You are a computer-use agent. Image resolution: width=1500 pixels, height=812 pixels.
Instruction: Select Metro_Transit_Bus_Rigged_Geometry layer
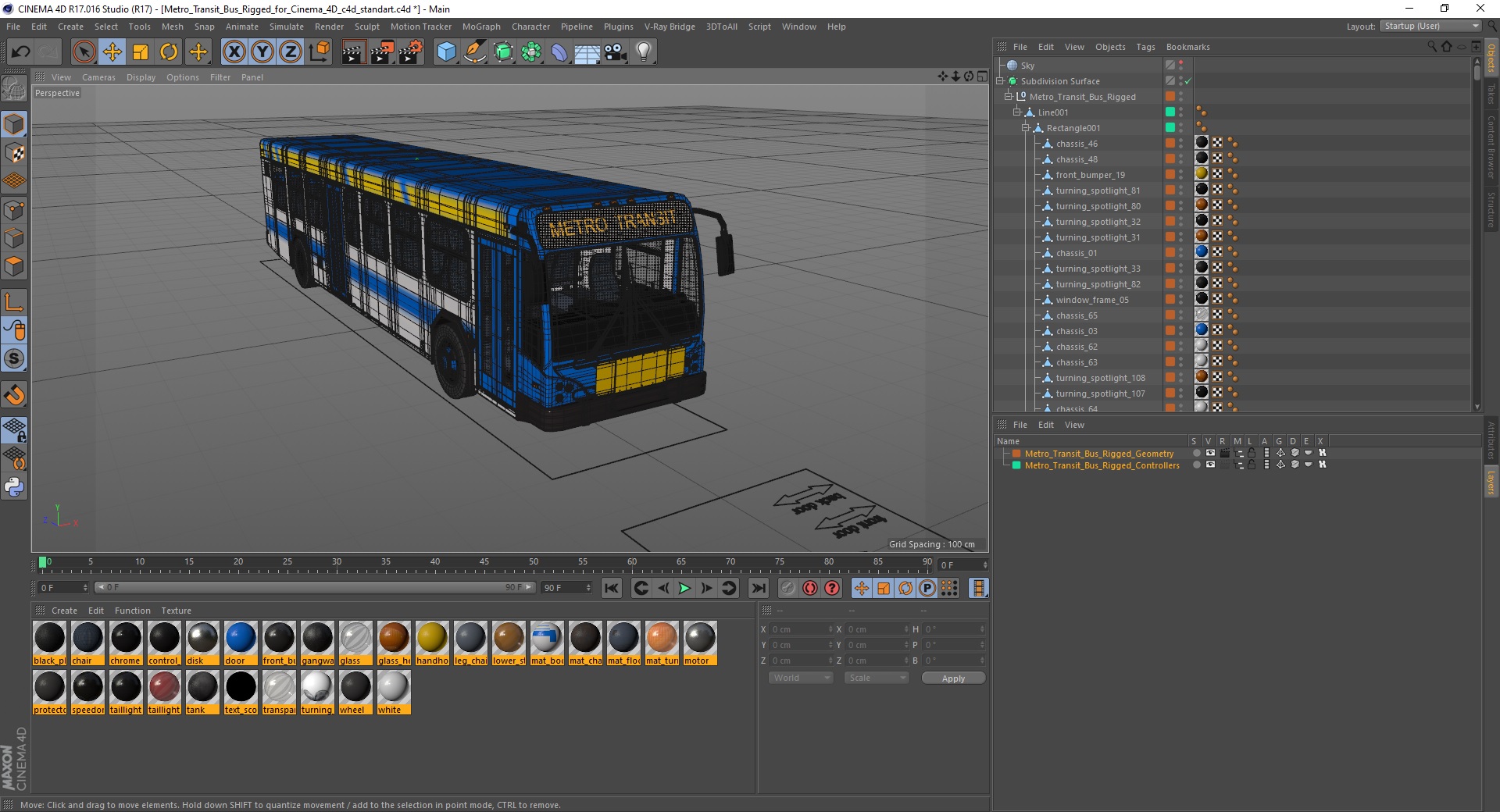click(x=1099, y=454)
